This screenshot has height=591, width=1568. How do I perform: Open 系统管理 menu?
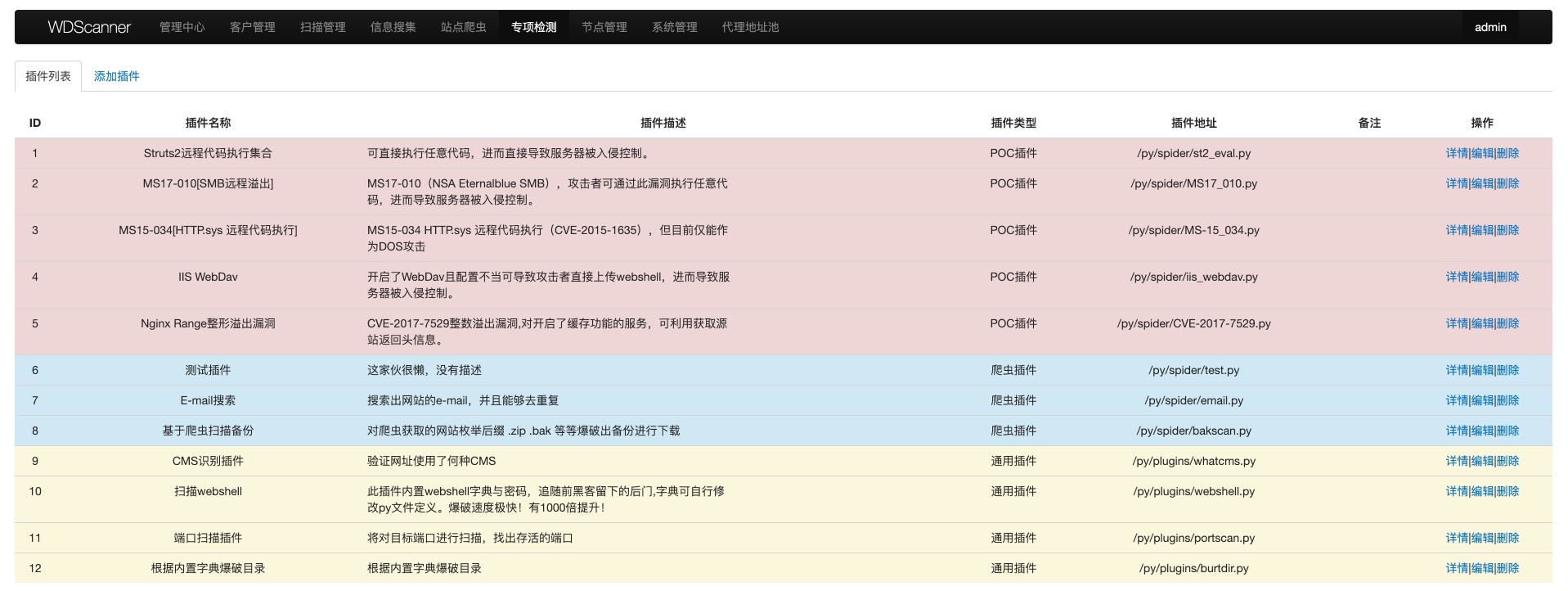[x=674, y=27]
